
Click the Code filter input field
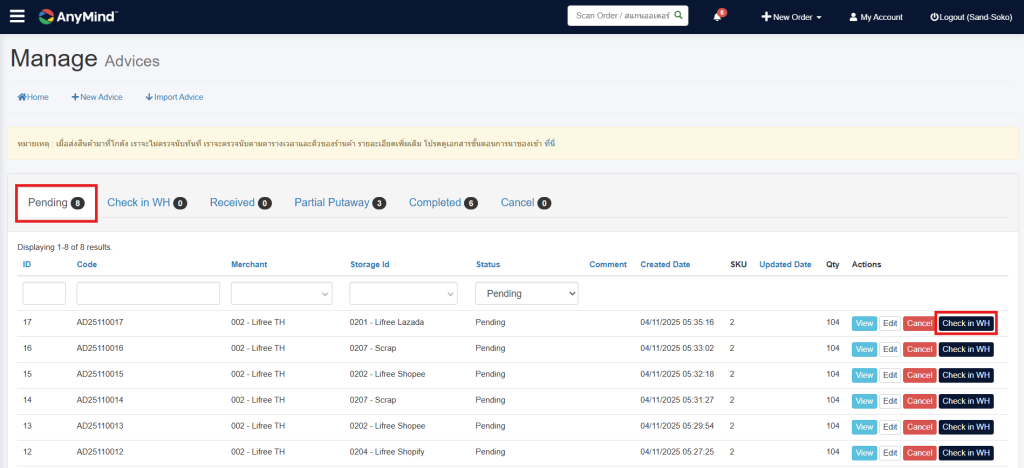pos(148,293)
